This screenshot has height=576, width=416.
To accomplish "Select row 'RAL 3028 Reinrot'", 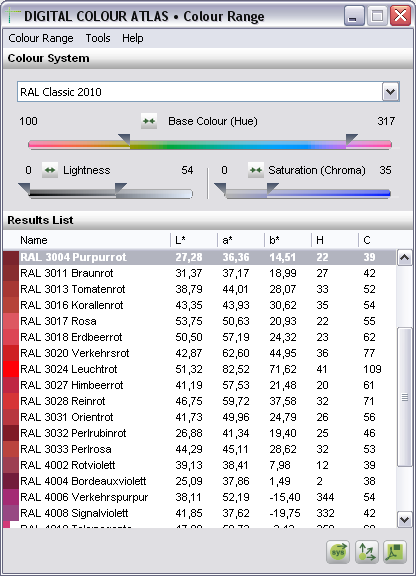I will [x=200, y=401].
